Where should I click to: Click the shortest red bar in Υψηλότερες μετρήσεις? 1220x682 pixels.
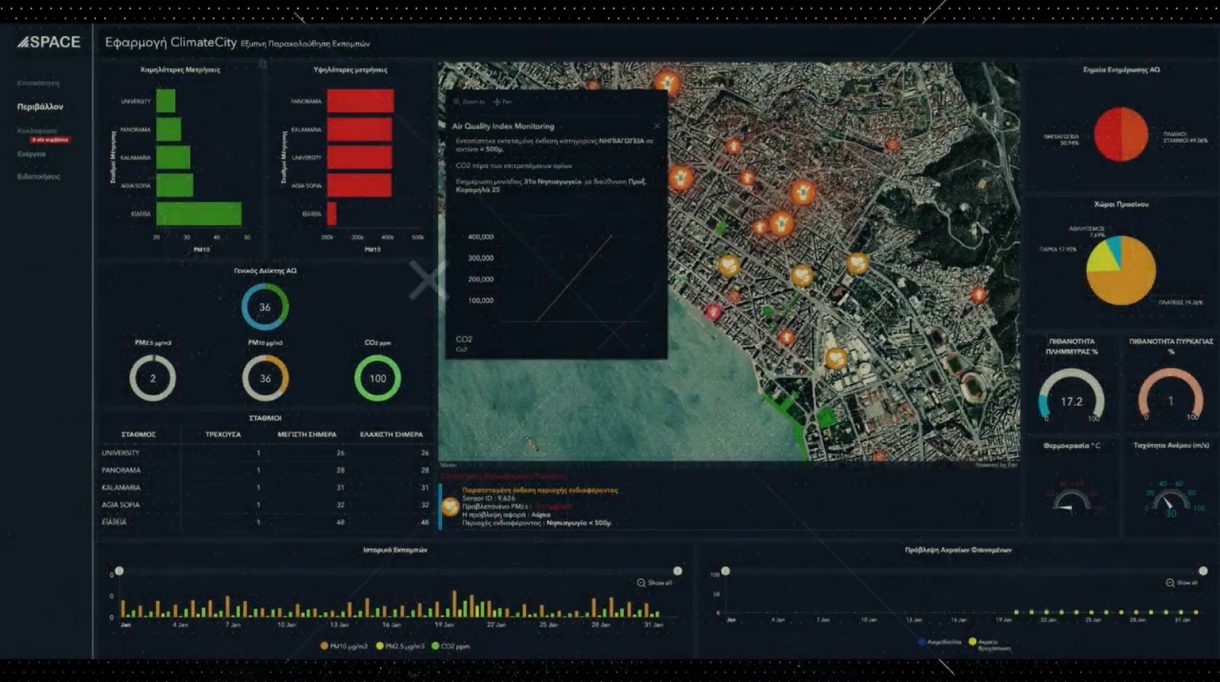click(332, 214)
